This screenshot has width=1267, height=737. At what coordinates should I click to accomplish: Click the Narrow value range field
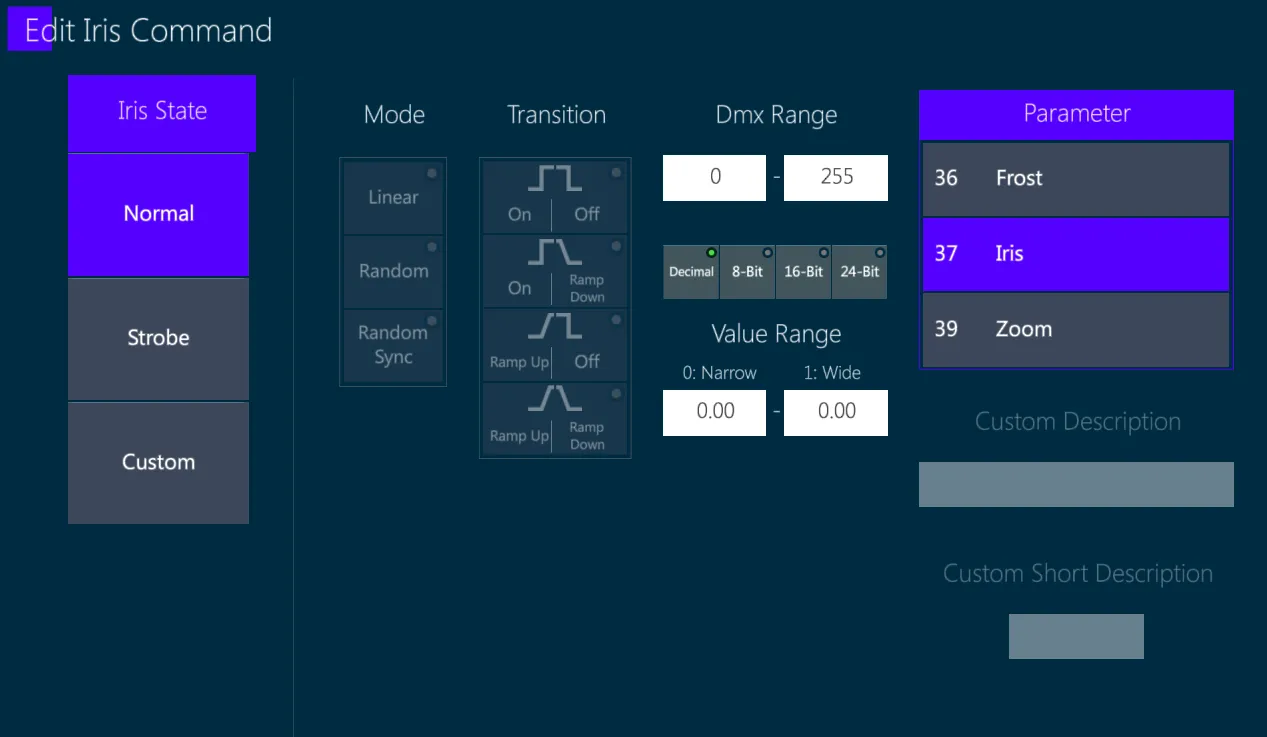[x=715, y=412]
